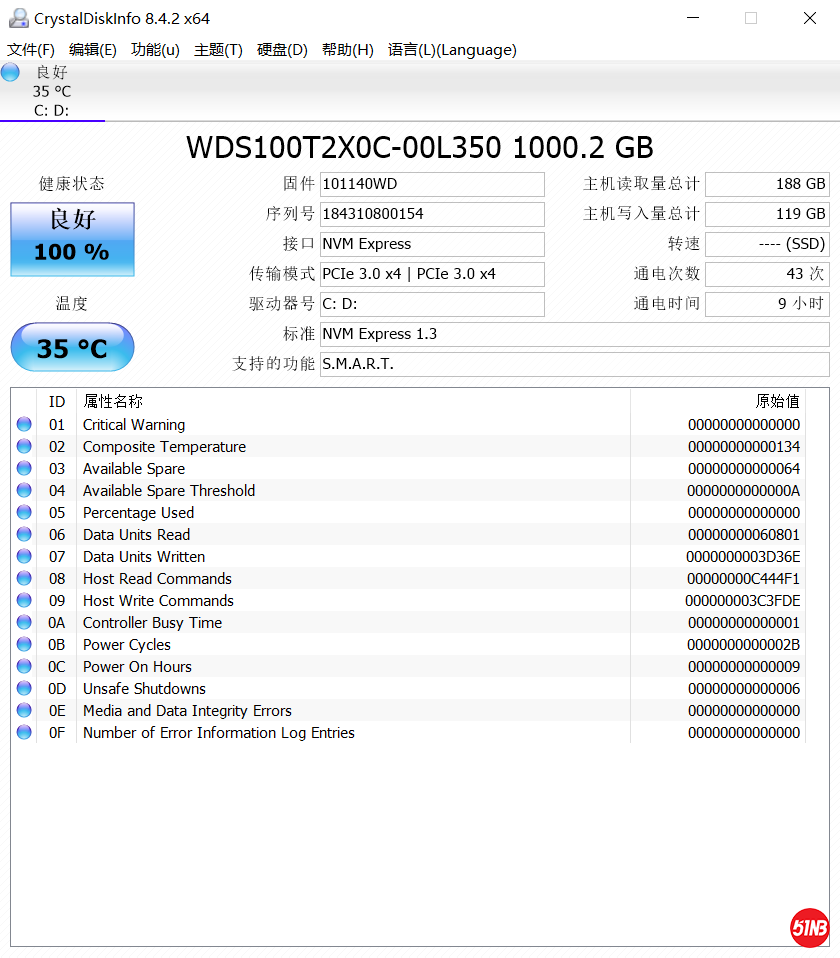Screen dimensions: 840x958
Task: Click the CrystalDiskInfo app icon in title bar
Action: click(x=18, y=18)
